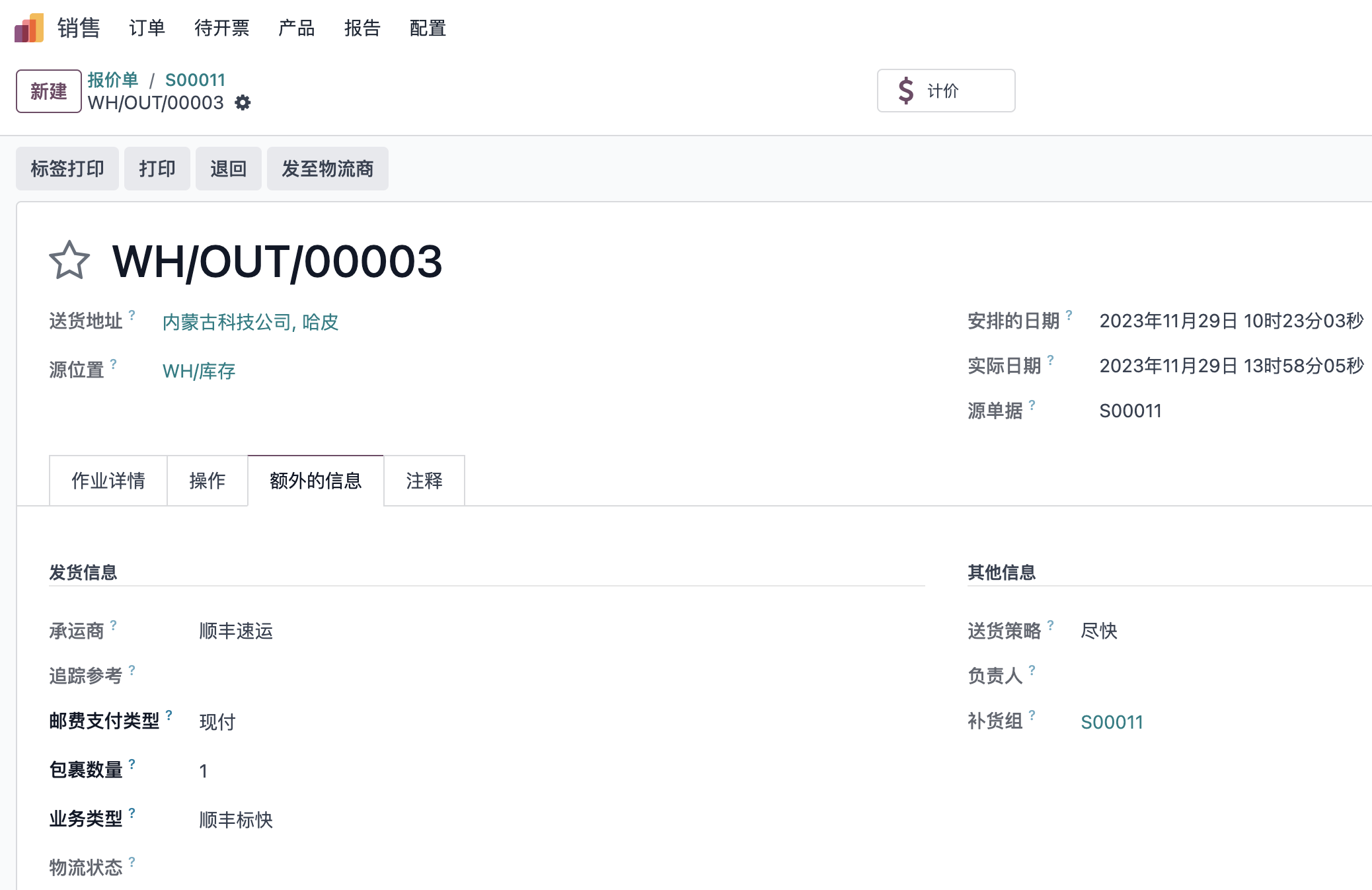Click the 其他信息 section heading
The height and width of the screenshot is (890, 1372).
tap(1002, 572)
